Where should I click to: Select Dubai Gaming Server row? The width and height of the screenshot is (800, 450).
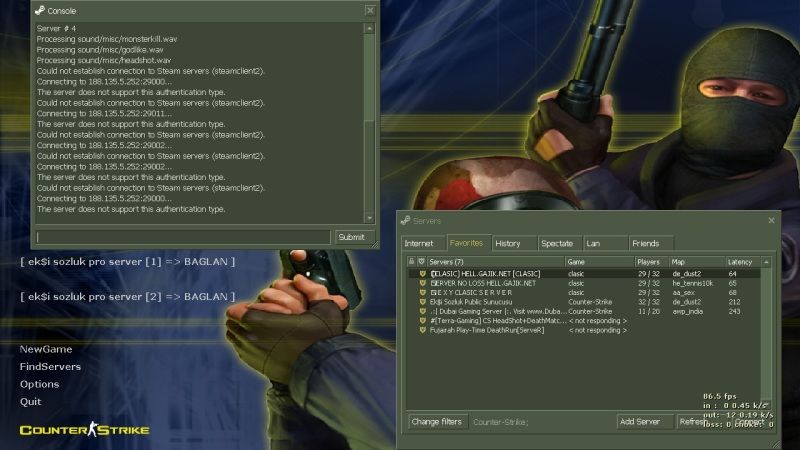[x=584, y=311]
